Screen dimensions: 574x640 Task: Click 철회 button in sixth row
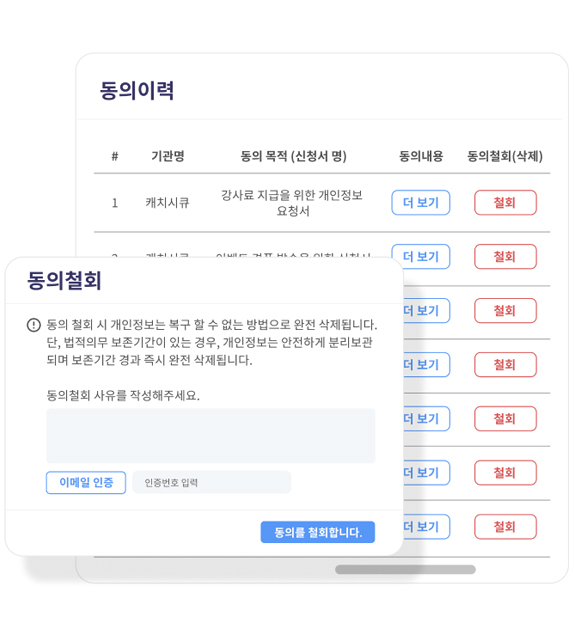pos(505,473)
